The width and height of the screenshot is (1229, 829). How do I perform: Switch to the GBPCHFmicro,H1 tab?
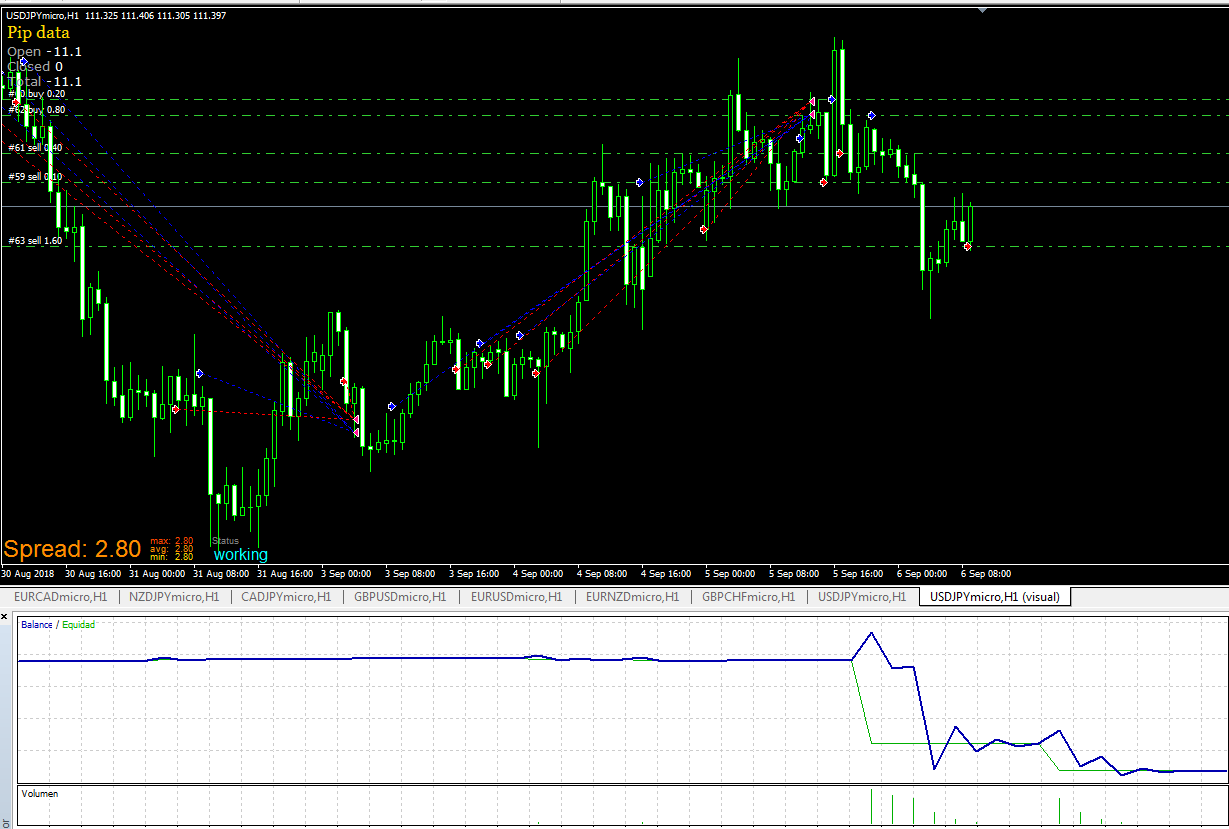click(x=748, y=597)
